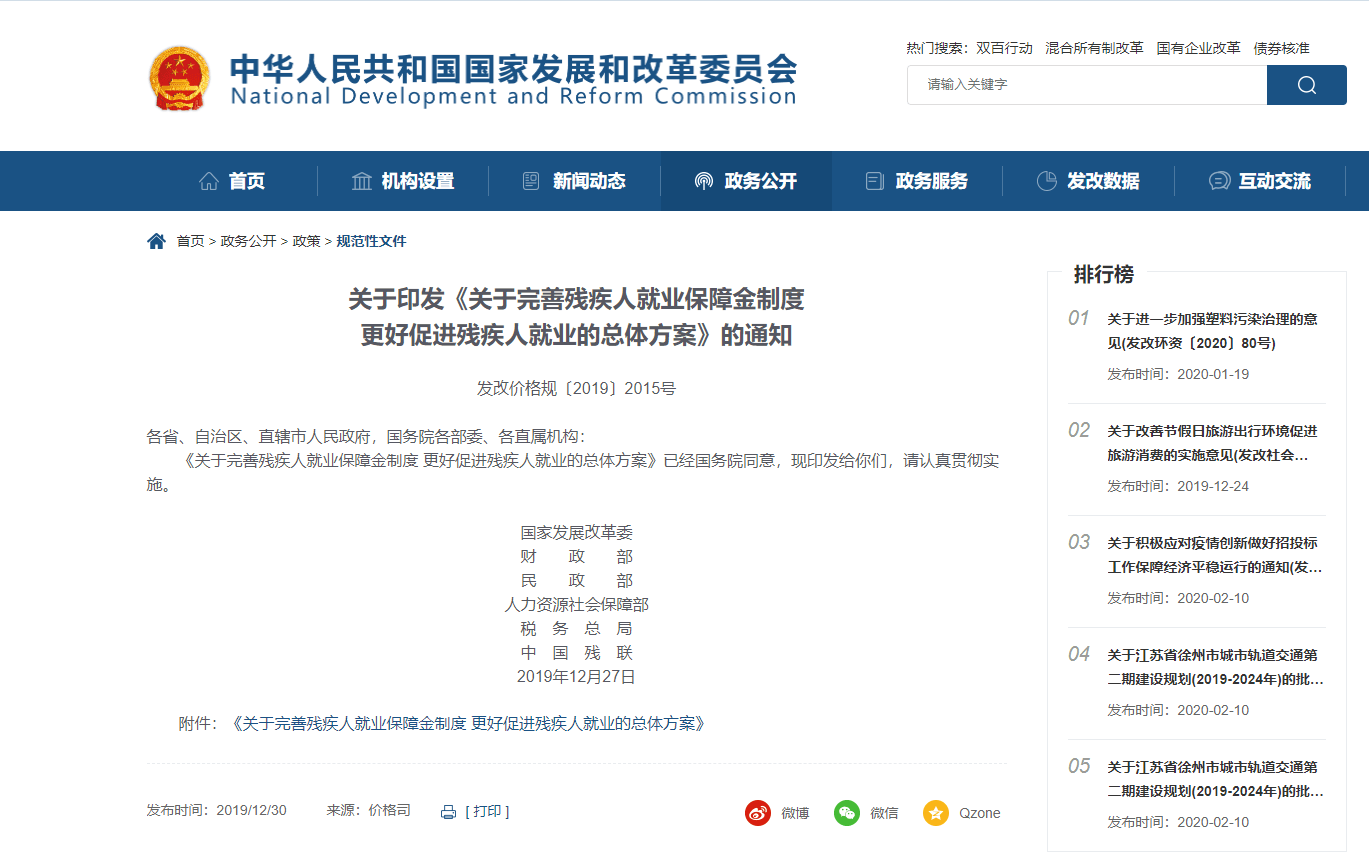Image resolution: width=1369 pixels, height=866 pixels.
Task: Click the magnifier search button
Action: (1306, 85)
